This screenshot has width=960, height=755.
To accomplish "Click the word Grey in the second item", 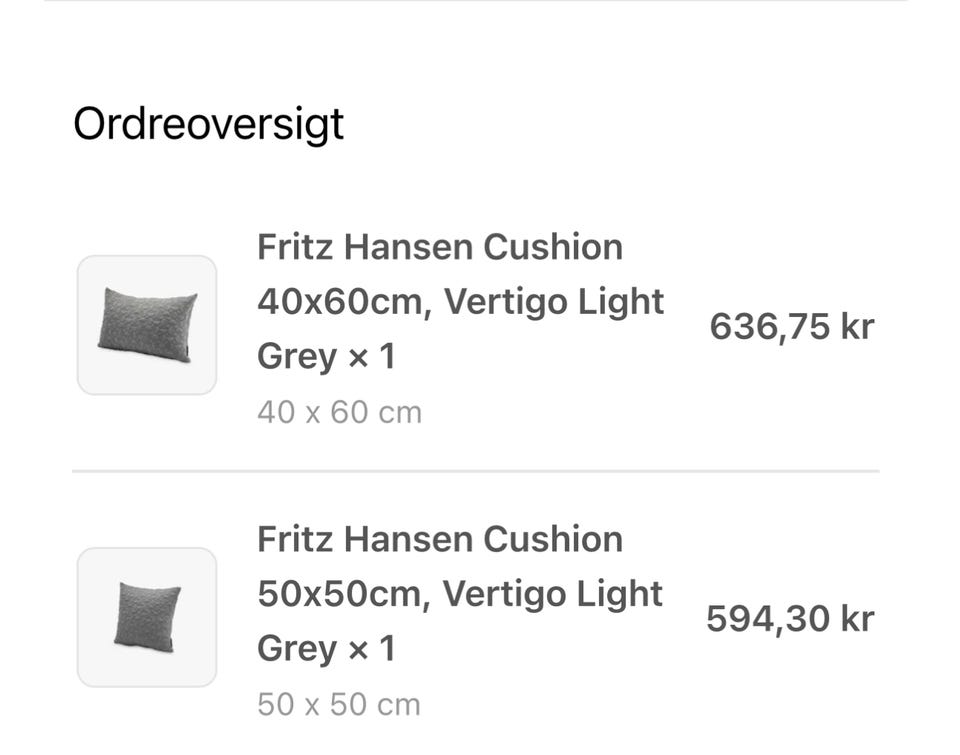I will (x=296, y=648).
